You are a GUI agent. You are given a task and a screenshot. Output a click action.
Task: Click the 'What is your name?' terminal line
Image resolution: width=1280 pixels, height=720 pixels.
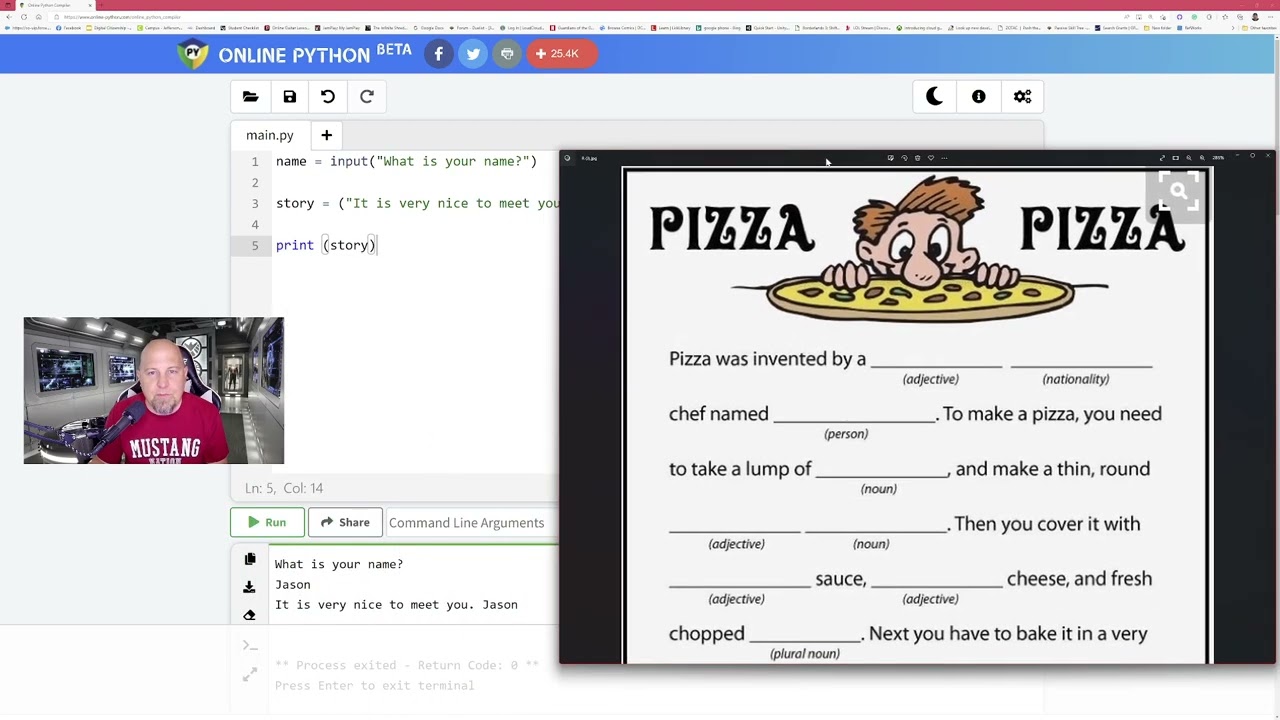coord(339,564)
